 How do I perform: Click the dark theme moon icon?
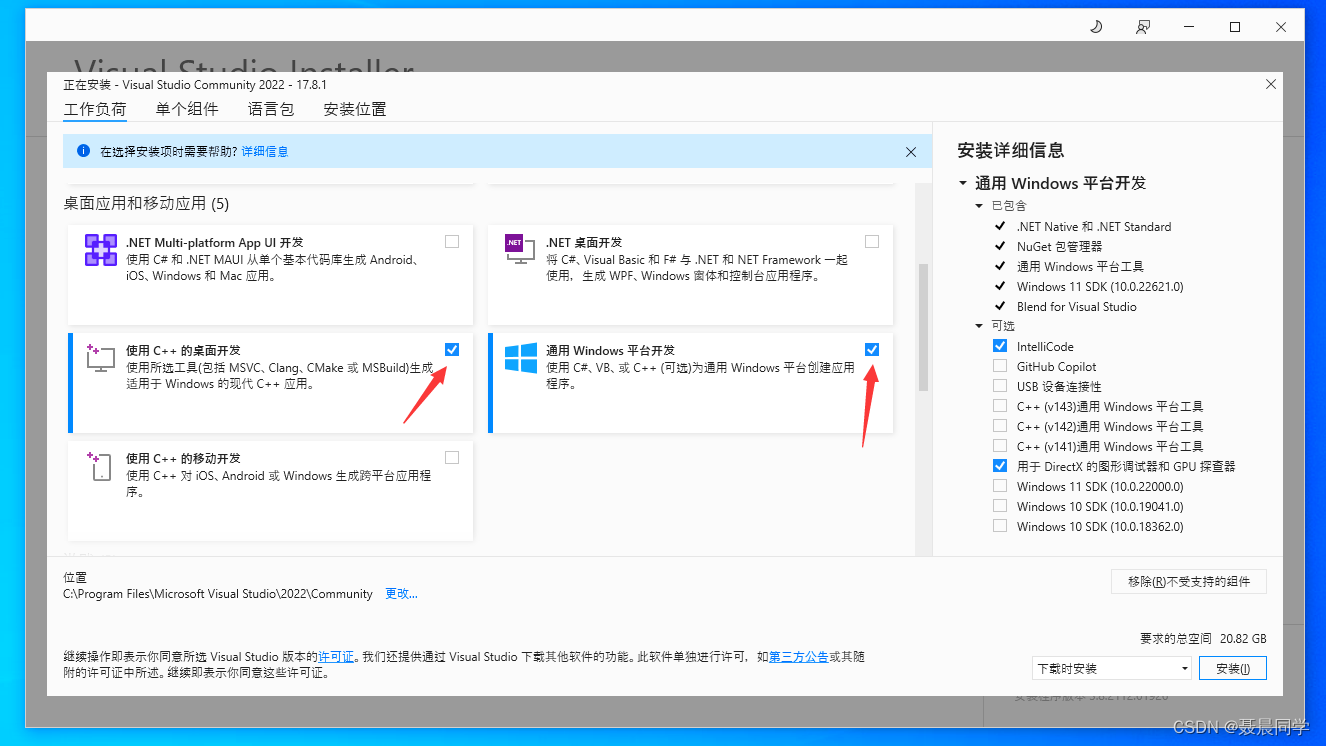point(1096,27)
